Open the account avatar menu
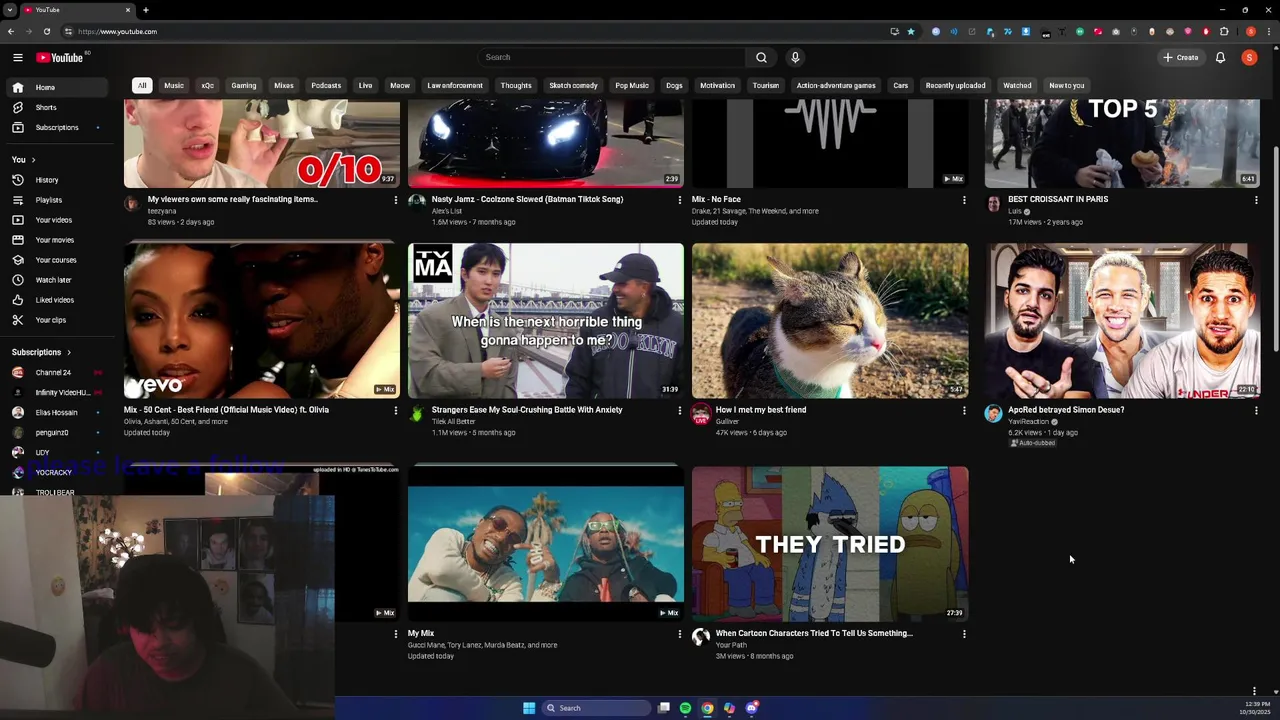The width and height of the screenshot is (1280, 720). (1249, 57)
